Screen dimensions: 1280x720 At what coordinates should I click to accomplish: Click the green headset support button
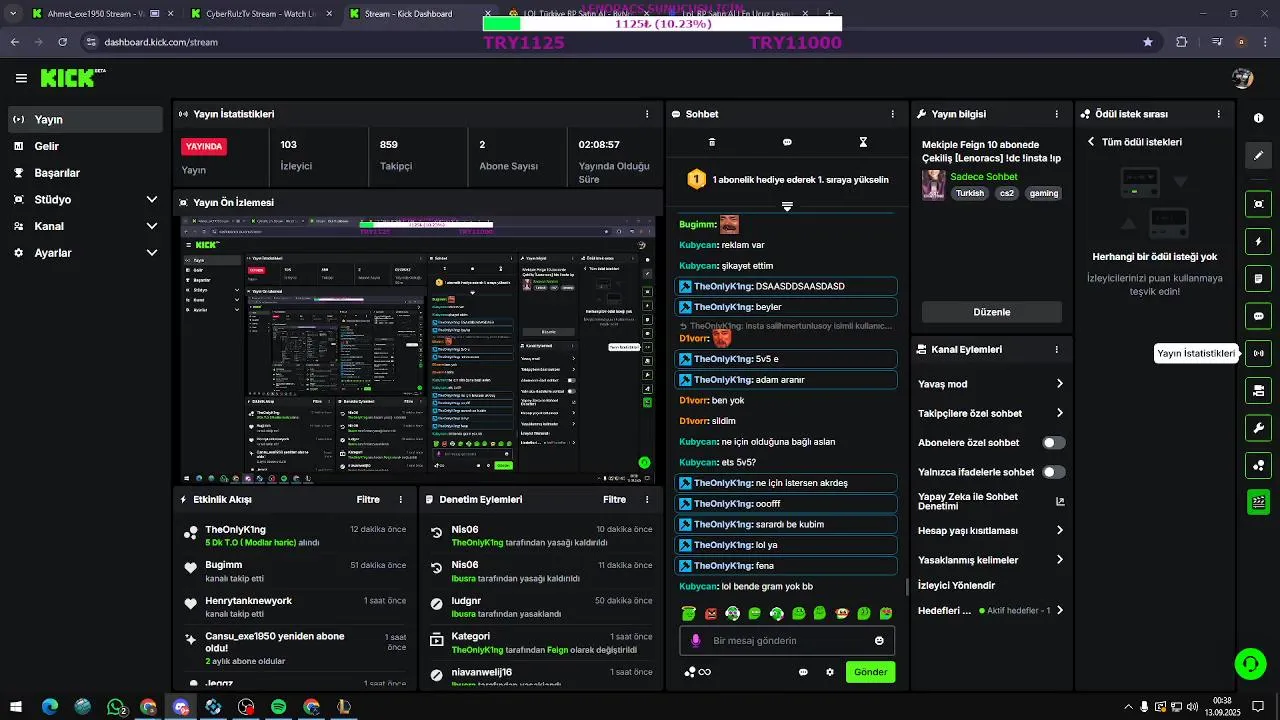[x=1249, y=663]
